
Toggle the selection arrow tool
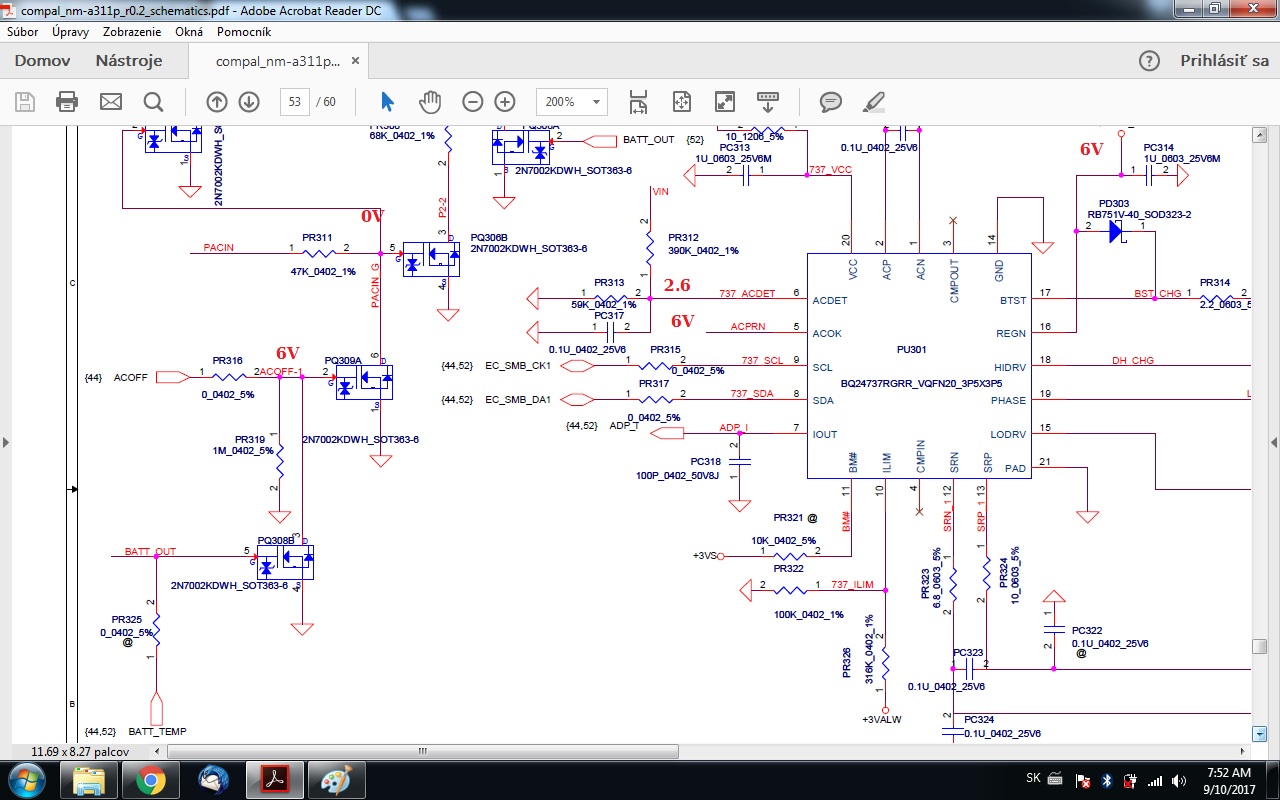tap(388, 101)
